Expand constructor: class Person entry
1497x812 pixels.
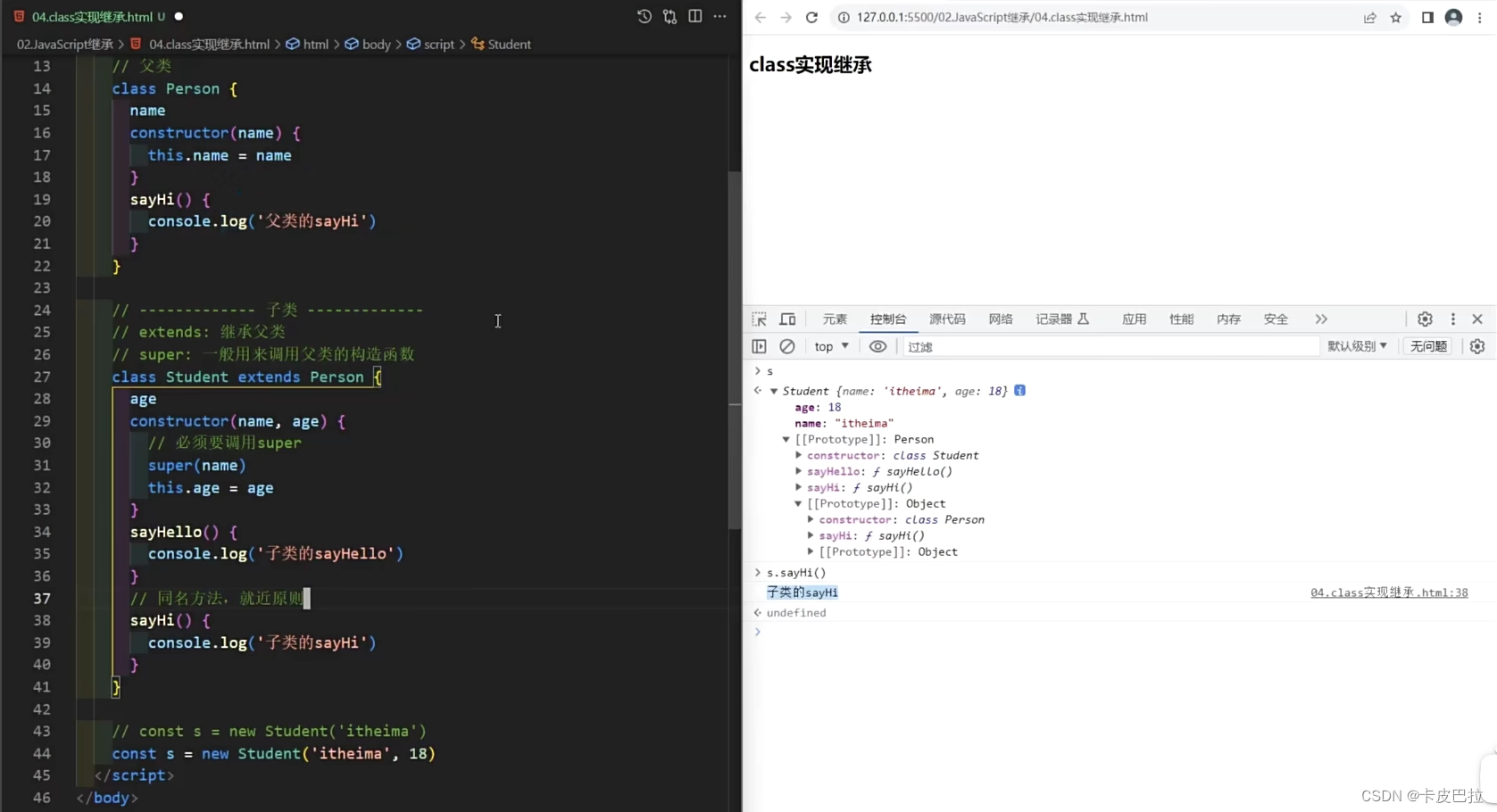(x=811, y=519)
